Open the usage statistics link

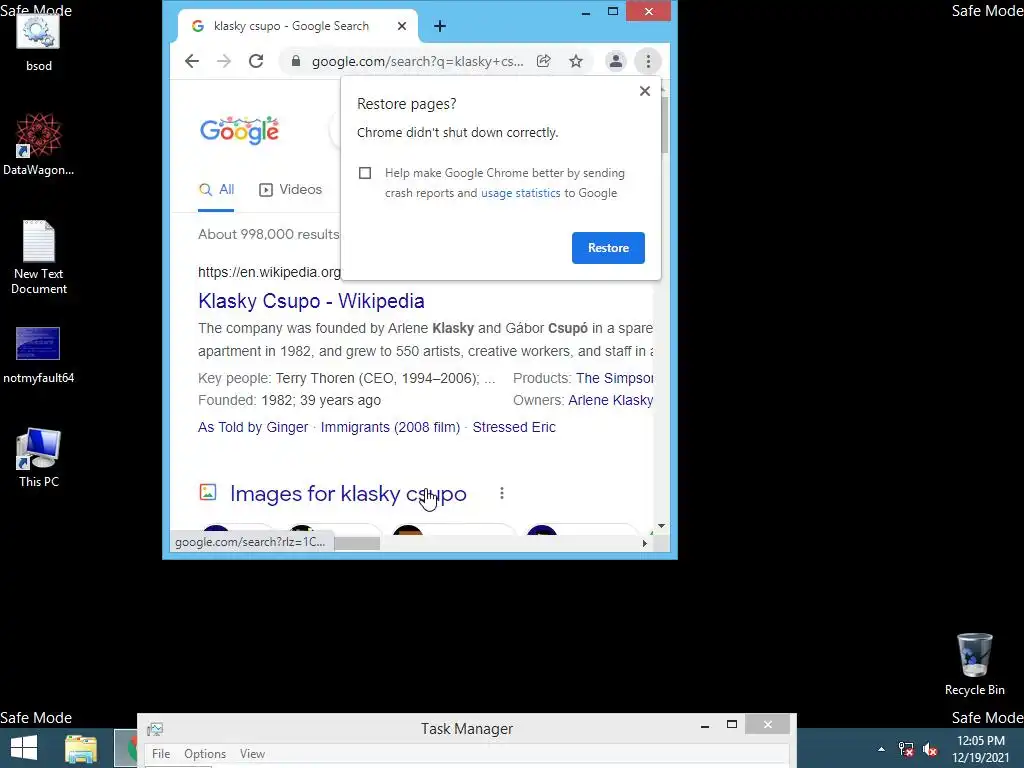click(x=520, y=193)
